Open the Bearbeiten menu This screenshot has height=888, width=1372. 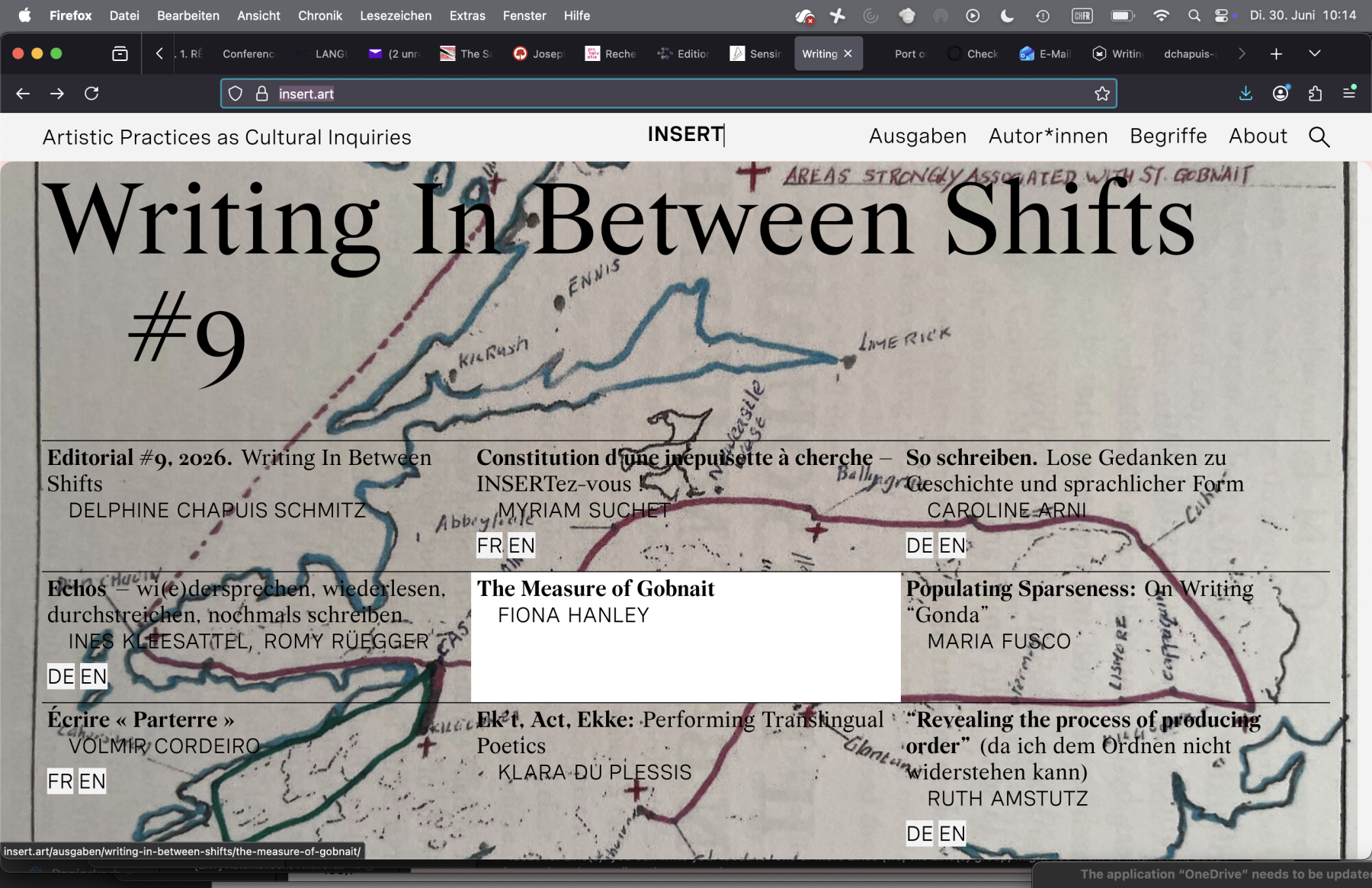click(x=188, y=15)
